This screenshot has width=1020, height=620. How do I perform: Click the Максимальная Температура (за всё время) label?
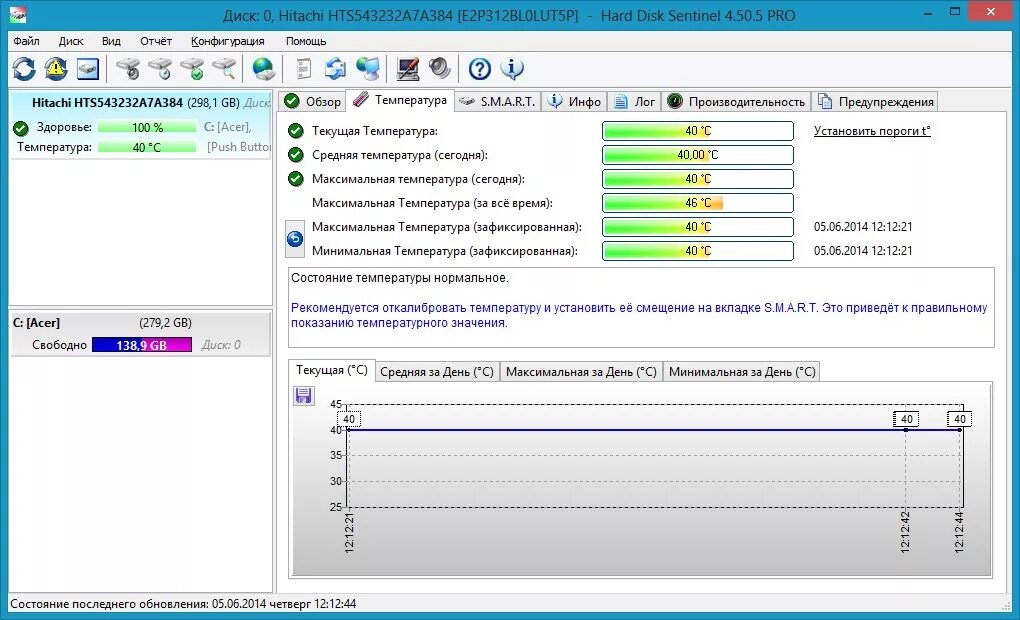(432, 203)
